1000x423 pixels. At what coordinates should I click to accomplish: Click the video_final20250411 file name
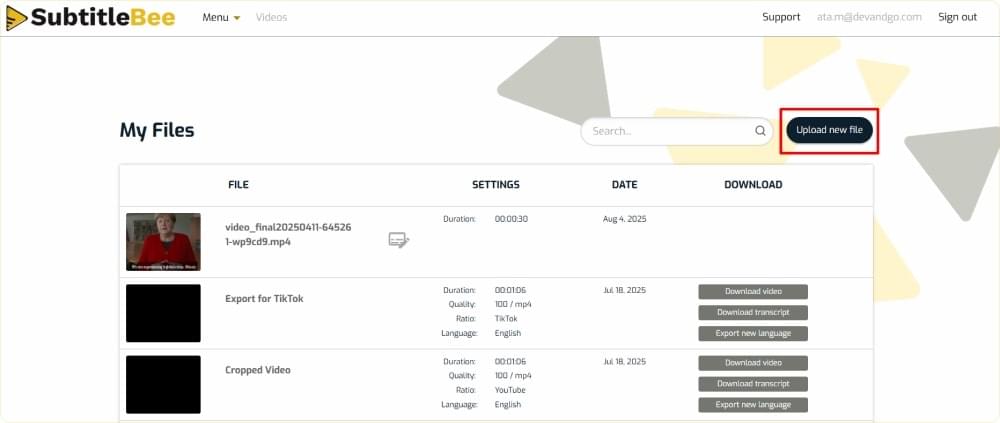pos(288,234)
